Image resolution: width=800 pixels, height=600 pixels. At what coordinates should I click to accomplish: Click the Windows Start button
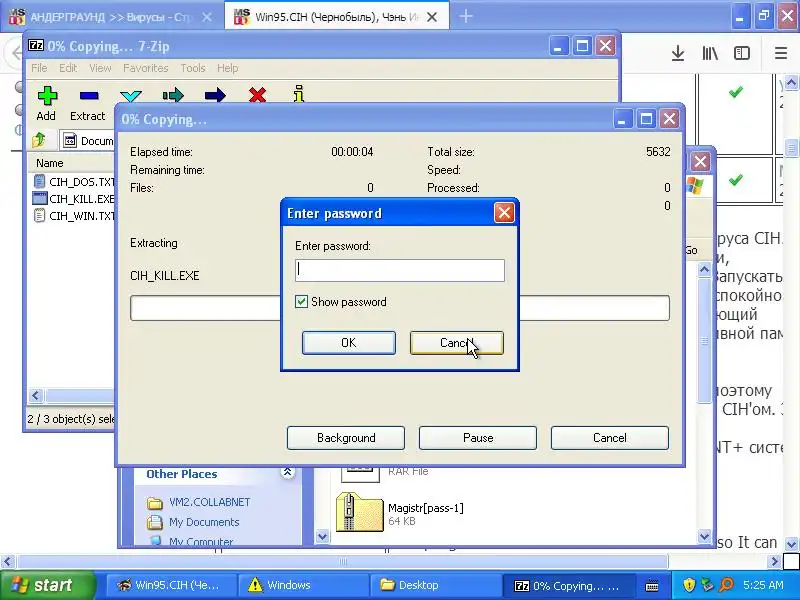click(47, 585)
